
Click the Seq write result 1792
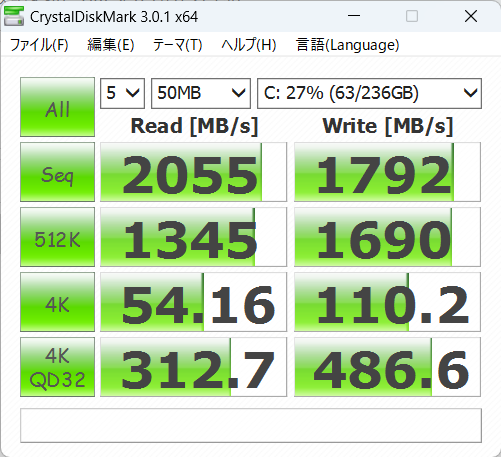coord(387,172)
